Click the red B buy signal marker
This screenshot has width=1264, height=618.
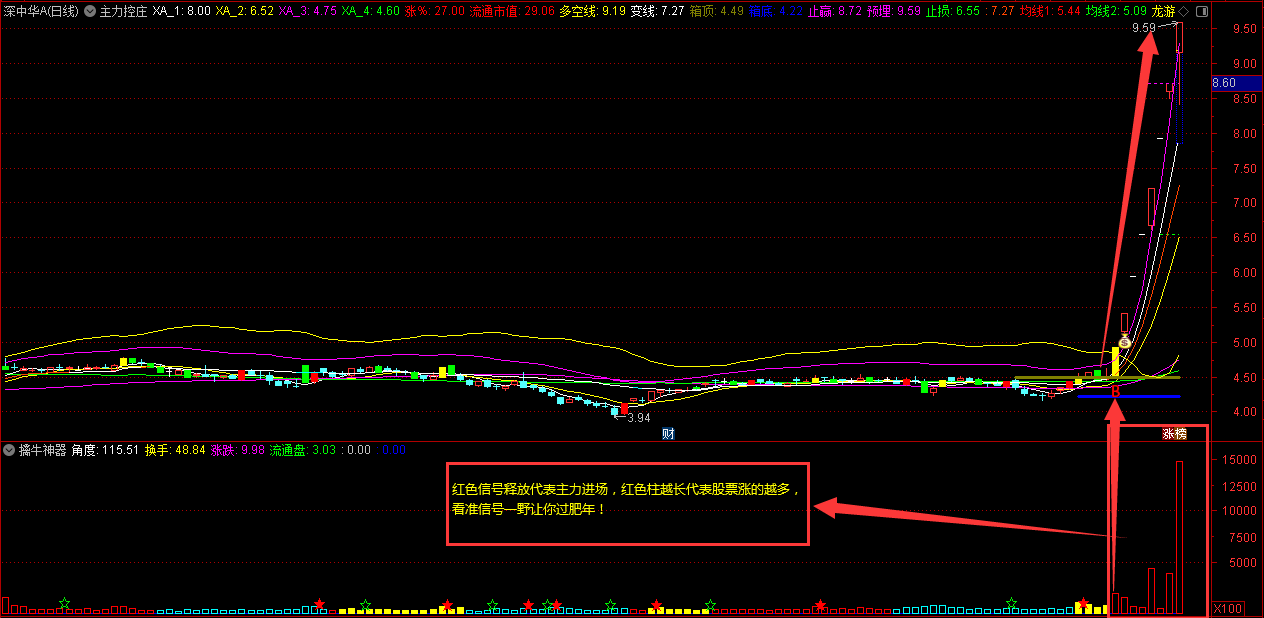click(1115, 393)
